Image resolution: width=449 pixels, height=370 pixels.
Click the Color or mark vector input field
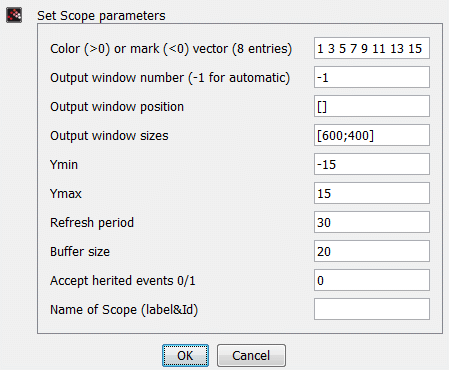click(372, 48)
